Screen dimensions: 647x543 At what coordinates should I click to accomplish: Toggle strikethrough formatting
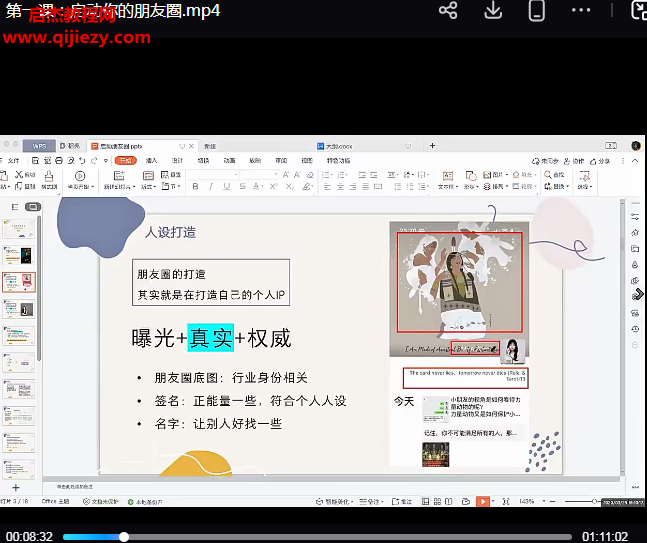243,187
